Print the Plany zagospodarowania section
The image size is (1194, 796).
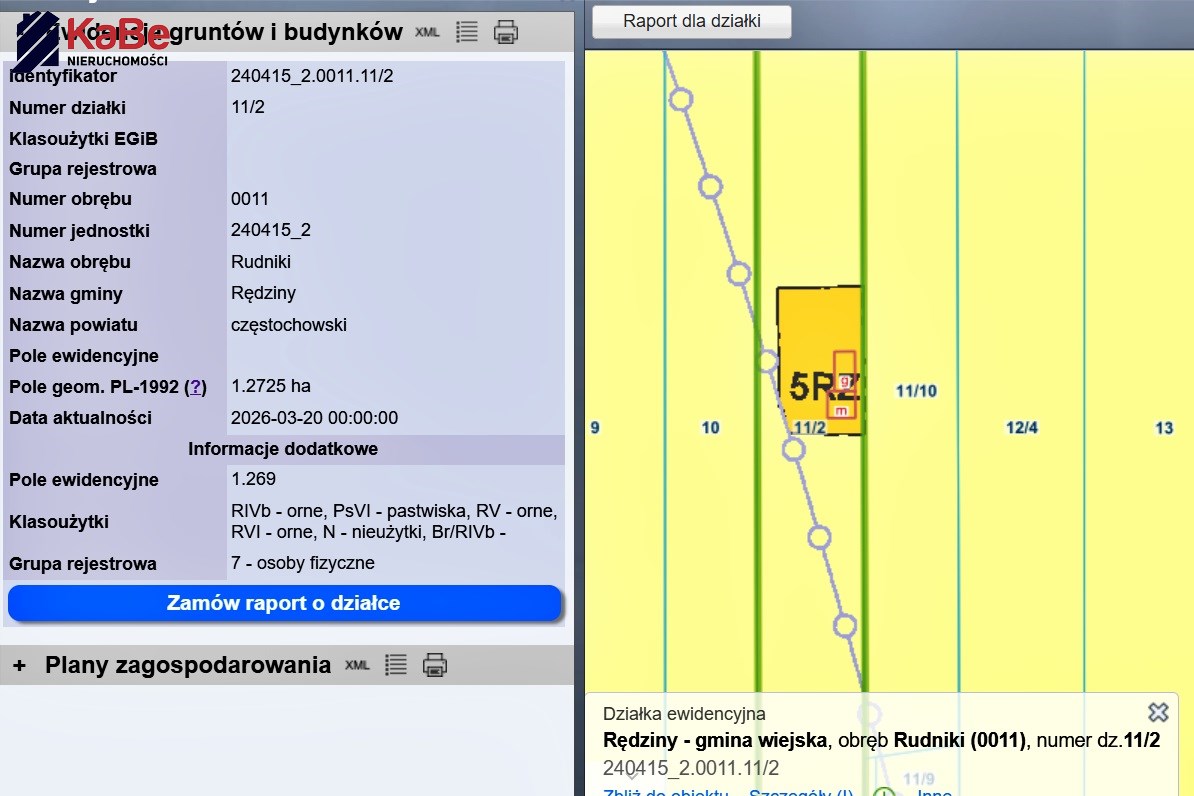pyautogui.click(x=434, y=665)
